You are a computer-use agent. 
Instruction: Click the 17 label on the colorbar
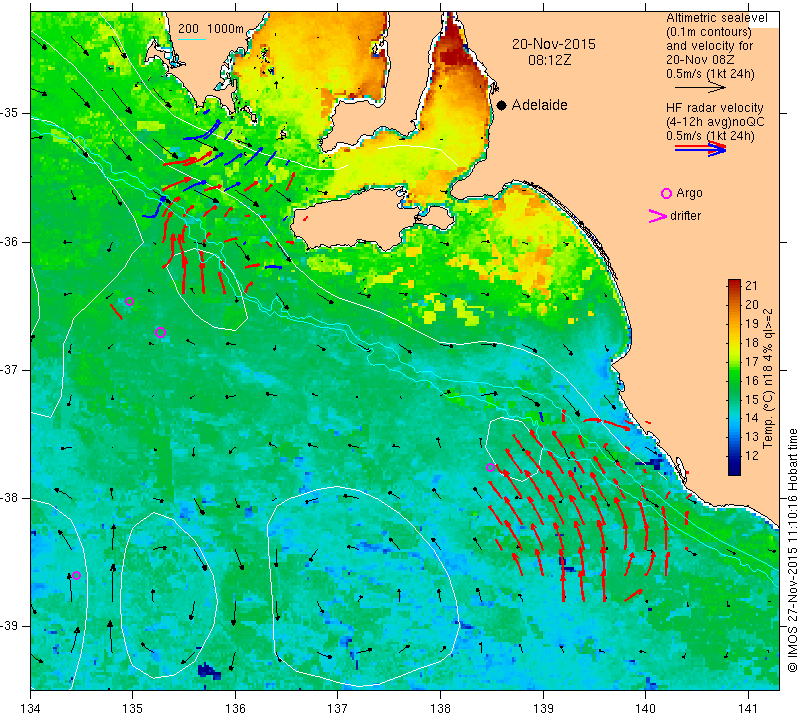pos(752,361)
